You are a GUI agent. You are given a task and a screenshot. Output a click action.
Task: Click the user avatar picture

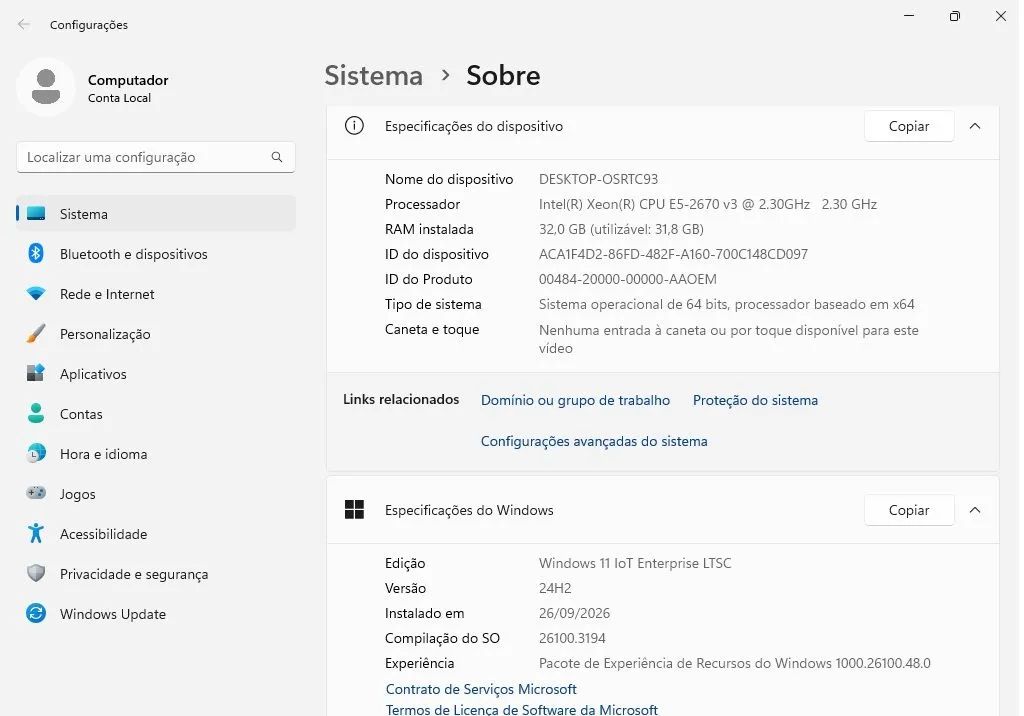pos(46,87)
